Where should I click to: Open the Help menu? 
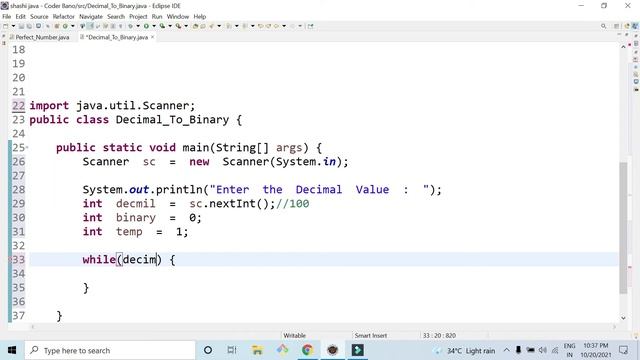pyautogui.click(x=200, y=16)
